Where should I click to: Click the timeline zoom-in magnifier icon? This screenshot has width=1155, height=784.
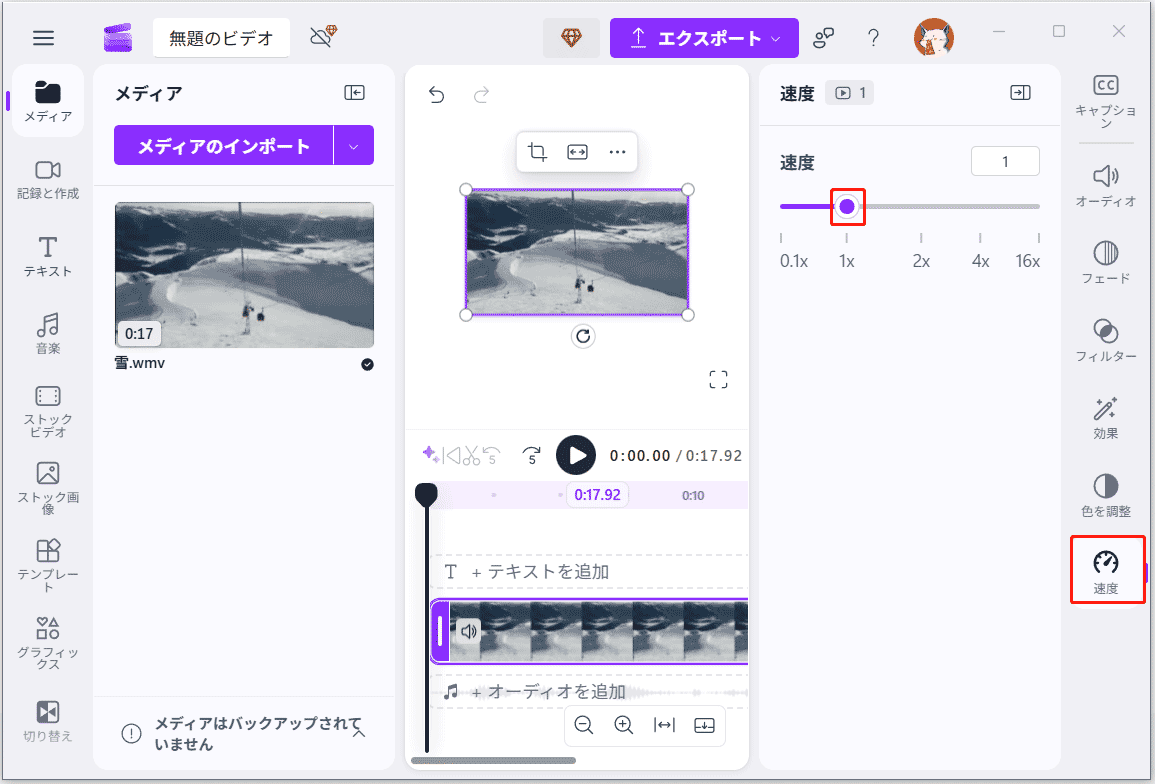(624, 725)
